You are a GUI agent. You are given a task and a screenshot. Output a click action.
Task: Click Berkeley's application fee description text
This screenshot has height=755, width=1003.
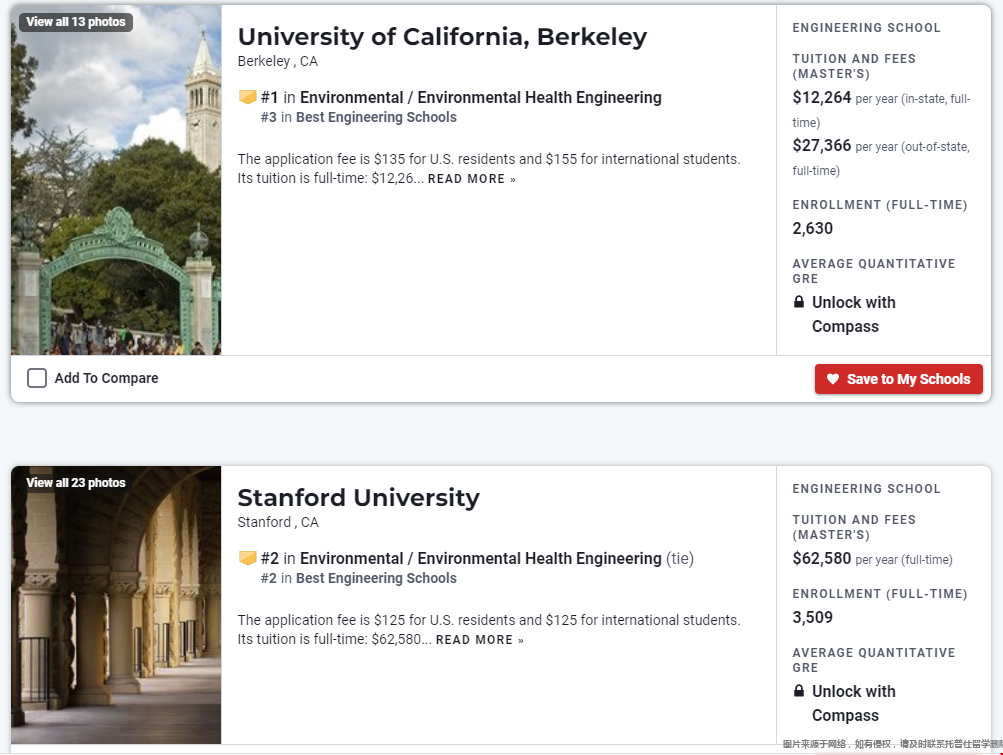pyautogui.click(x=489, y=168)
